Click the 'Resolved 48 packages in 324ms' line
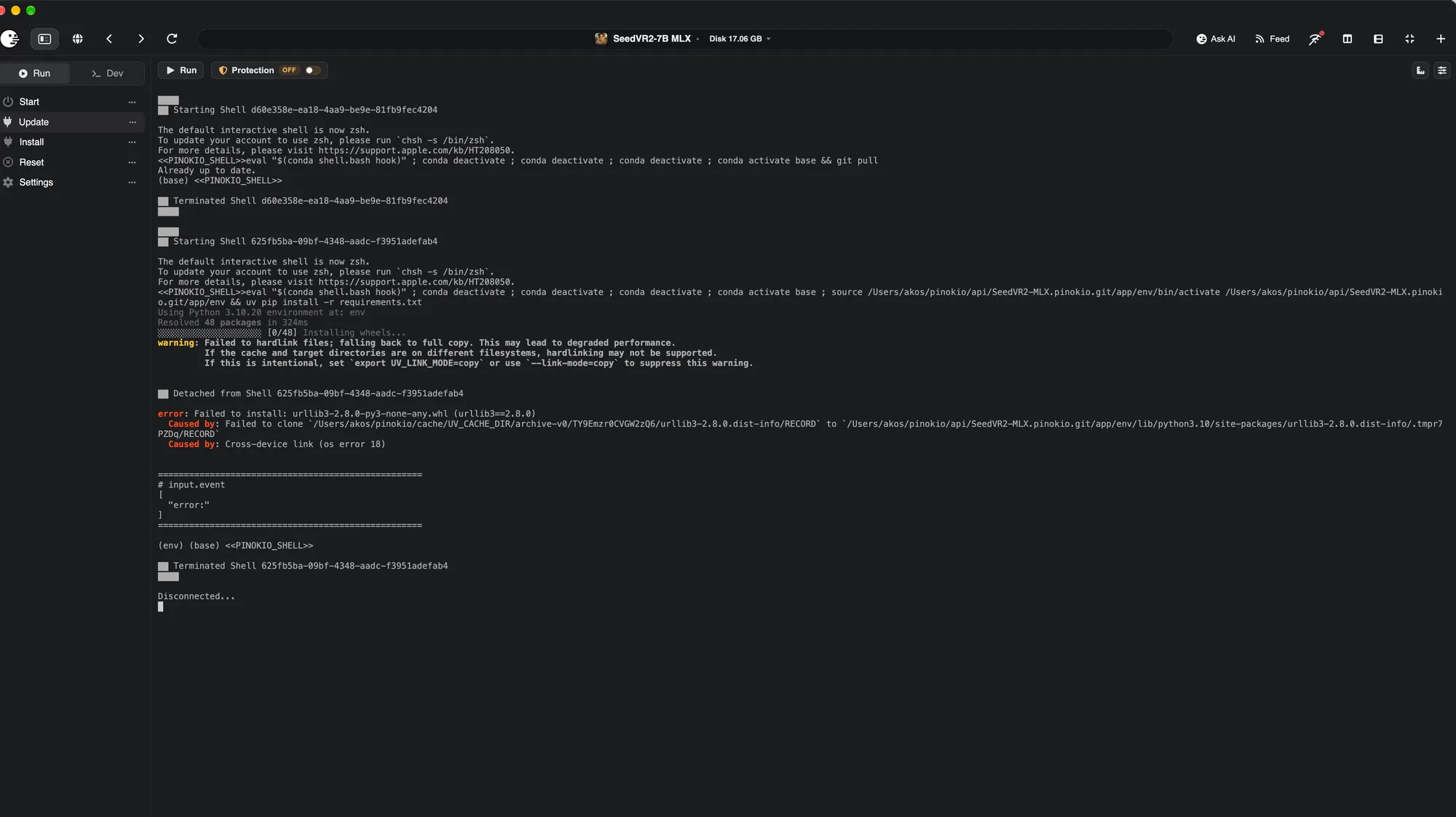Screen dimensions: 1456x817 [233, 323]
